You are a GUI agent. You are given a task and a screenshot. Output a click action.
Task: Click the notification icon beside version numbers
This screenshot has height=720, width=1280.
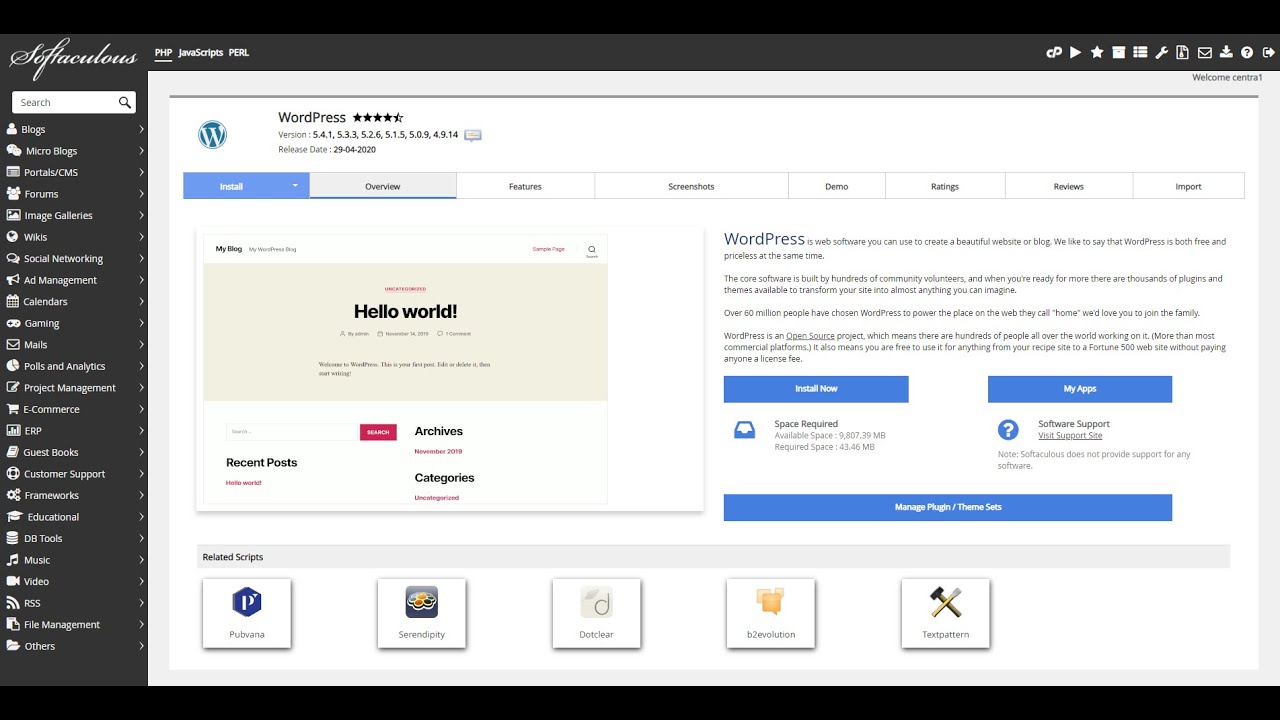(x=473, y=135)
